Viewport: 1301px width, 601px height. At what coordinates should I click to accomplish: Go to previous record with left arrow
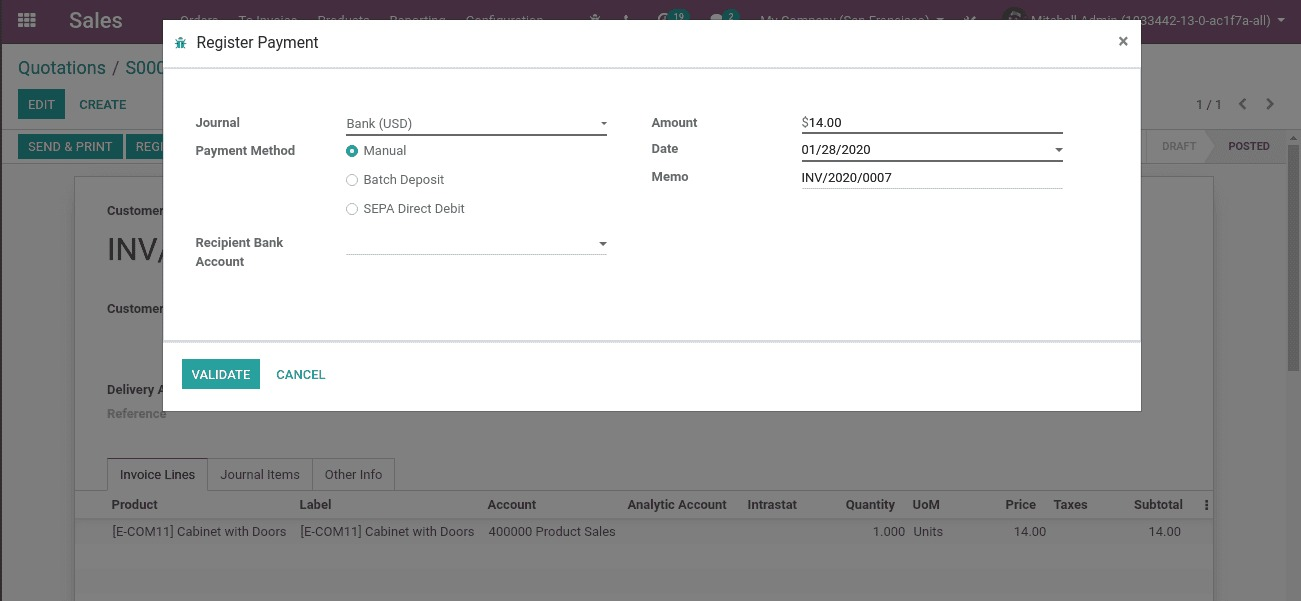[1243, 104]
